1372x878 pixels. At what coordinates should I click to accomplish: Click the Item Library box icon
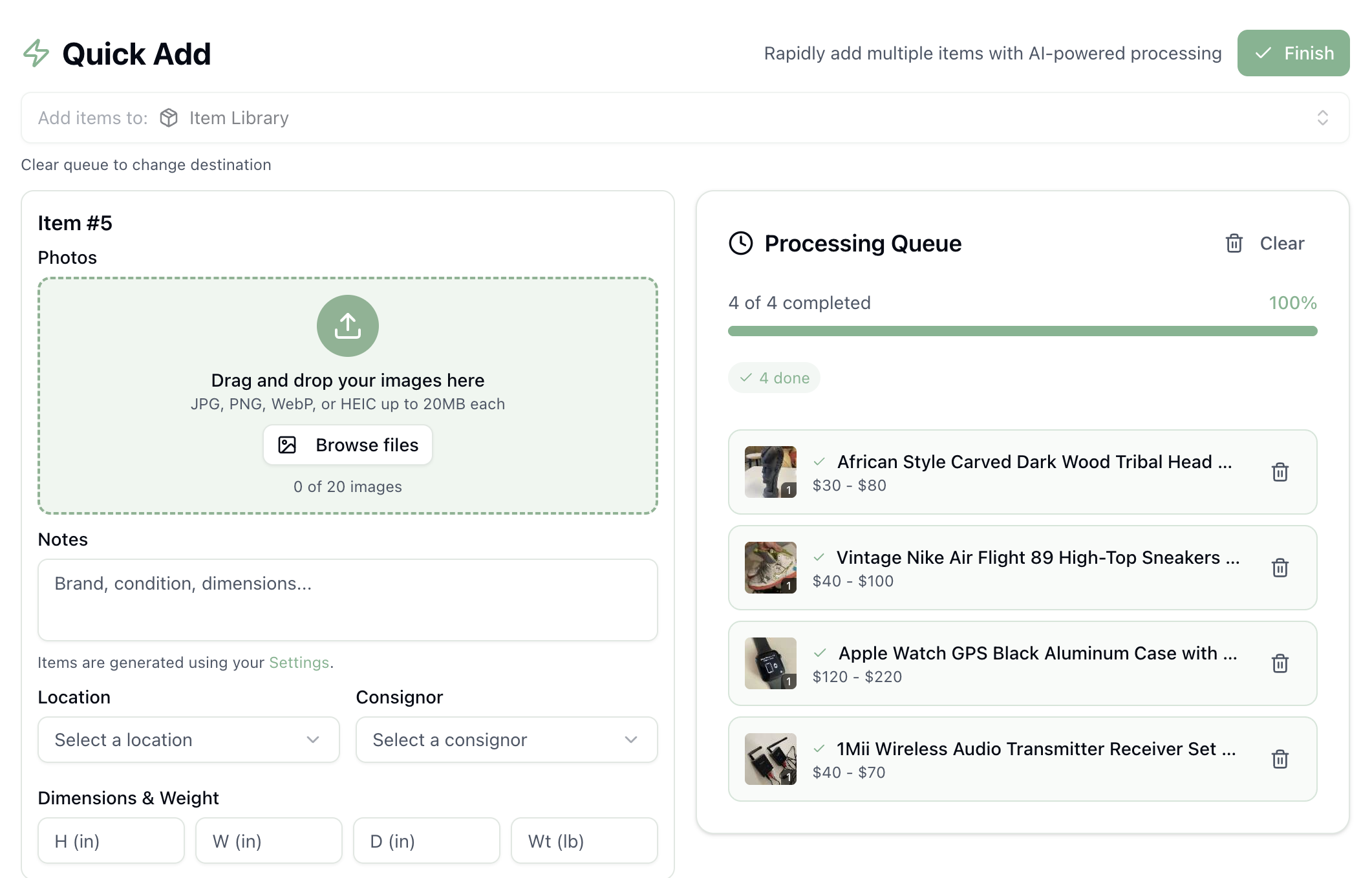(169, 118)
